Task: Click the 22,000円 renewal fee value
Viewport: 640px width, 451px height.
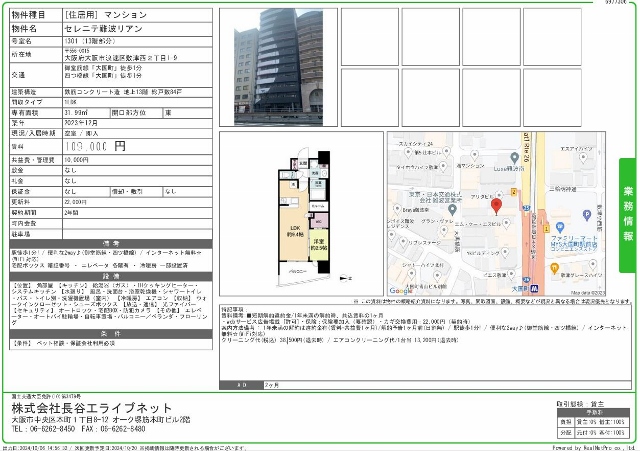Action: pyautogui.click(x=75, y=202)
